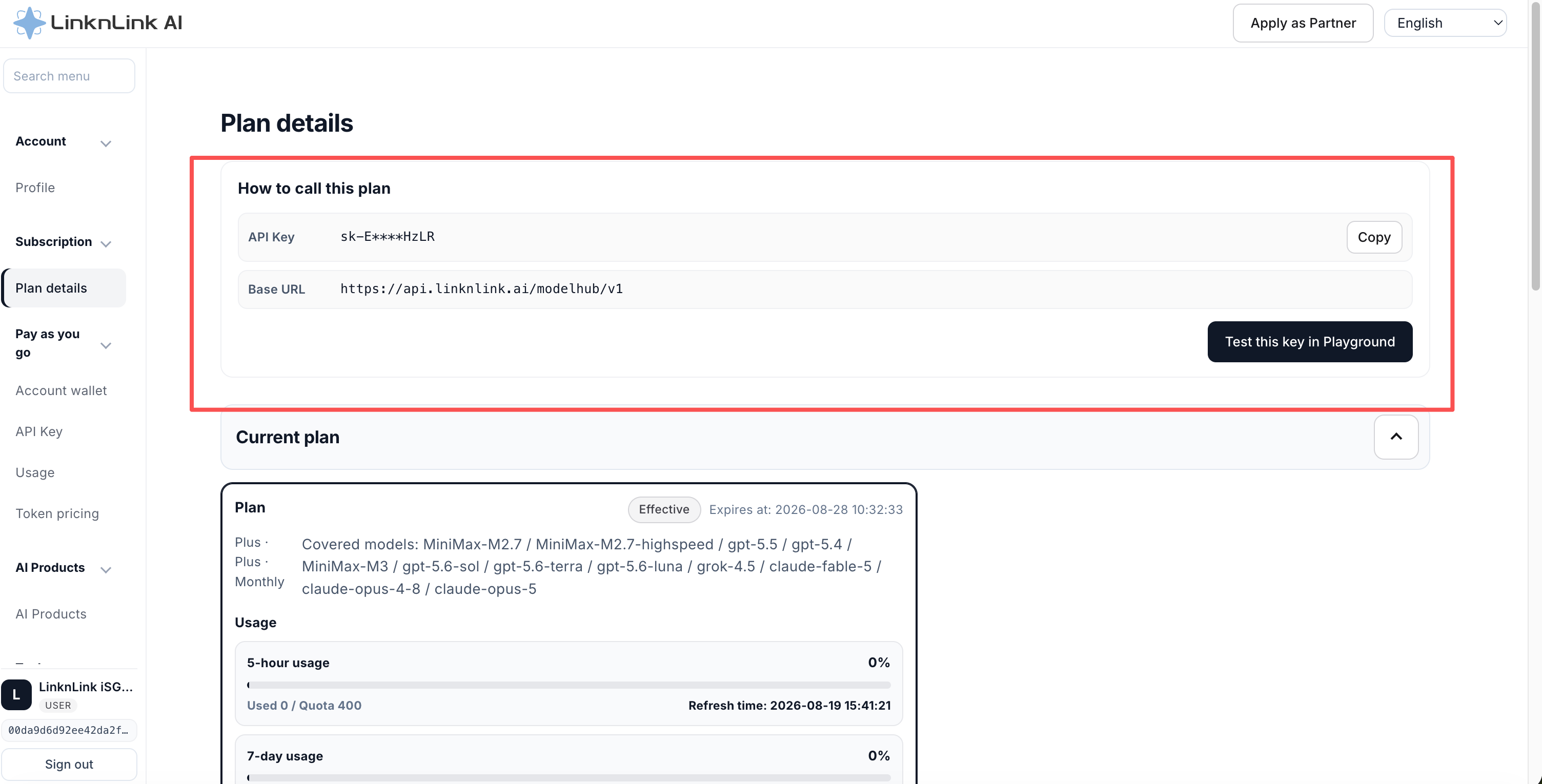Click Used 0 / Quota 400 text
Screen dimensions: 1542x784
pos(304,705)
